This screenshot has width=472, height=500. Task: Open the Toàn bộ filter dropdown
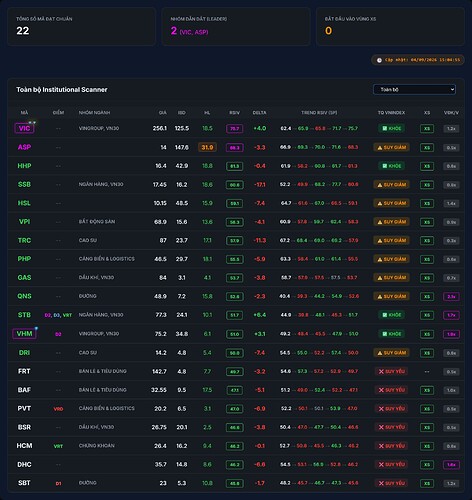click(414, 89)
